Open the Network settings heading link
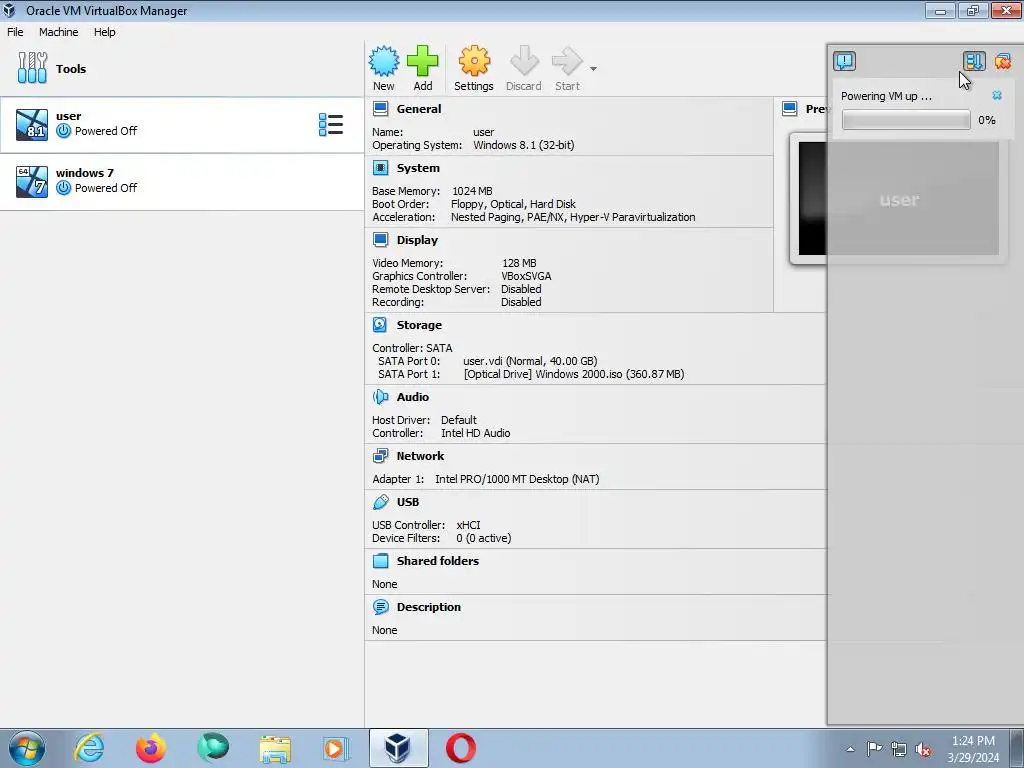 [x=420, y=456]
